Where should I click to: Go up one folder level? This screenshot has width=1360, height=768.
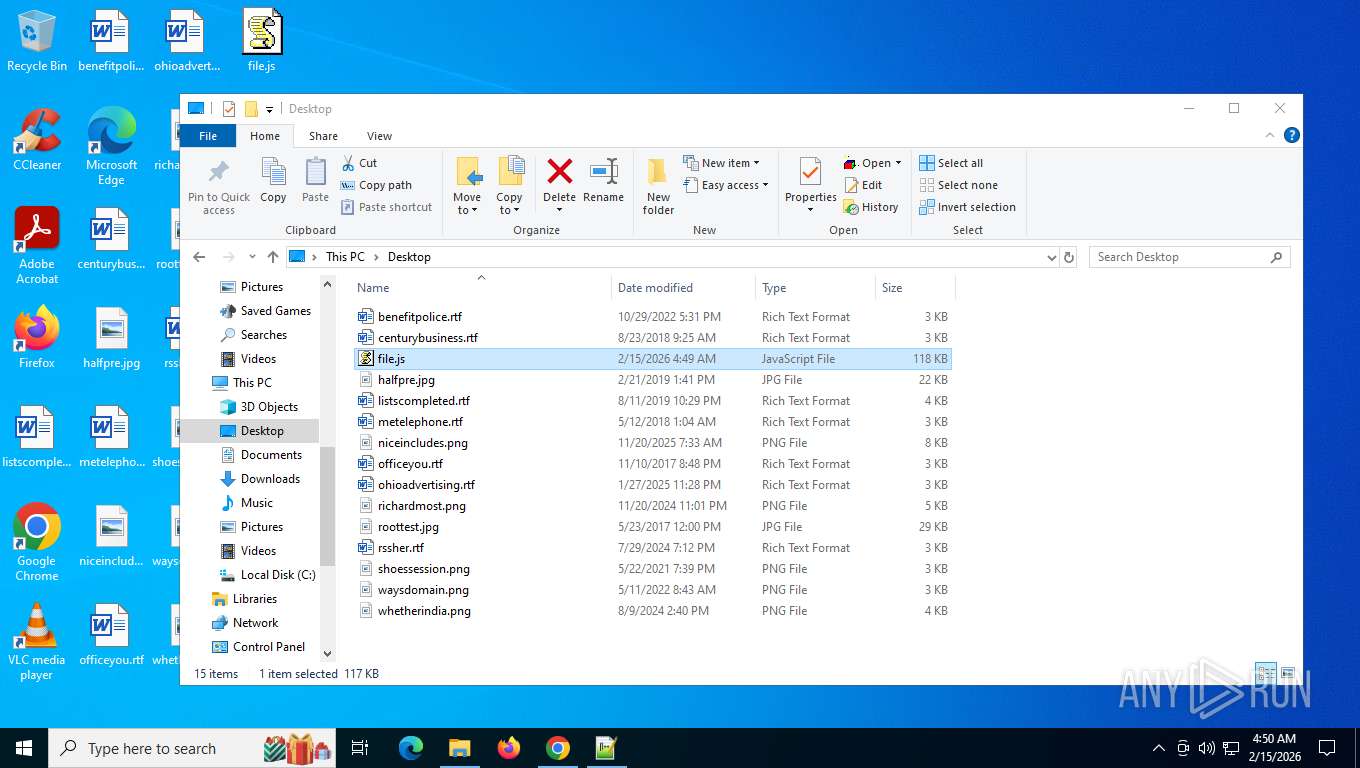272,257
